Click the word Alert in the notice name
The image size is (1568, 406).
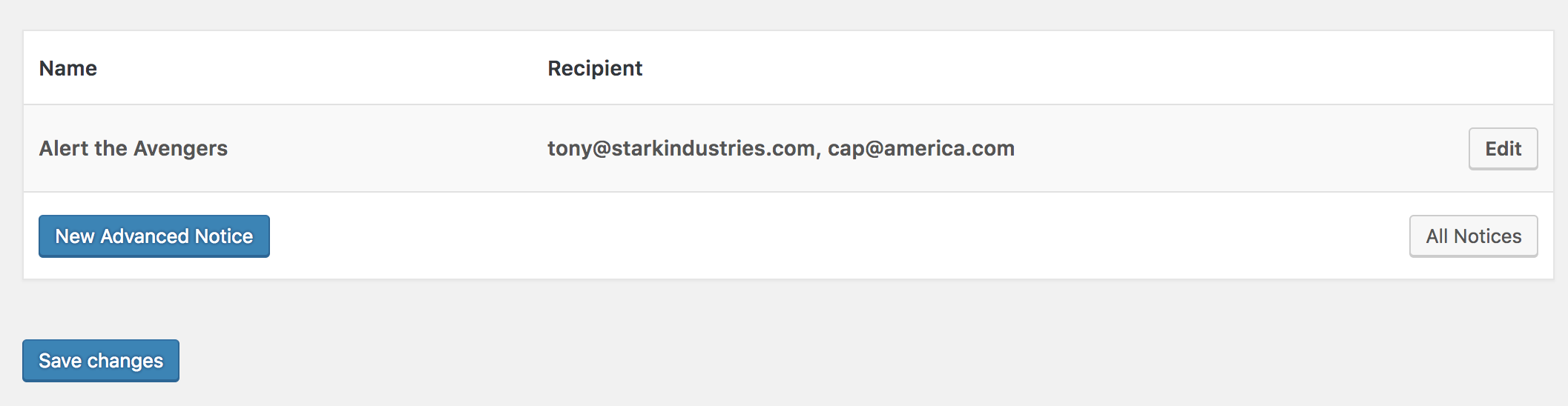point(64,148)
